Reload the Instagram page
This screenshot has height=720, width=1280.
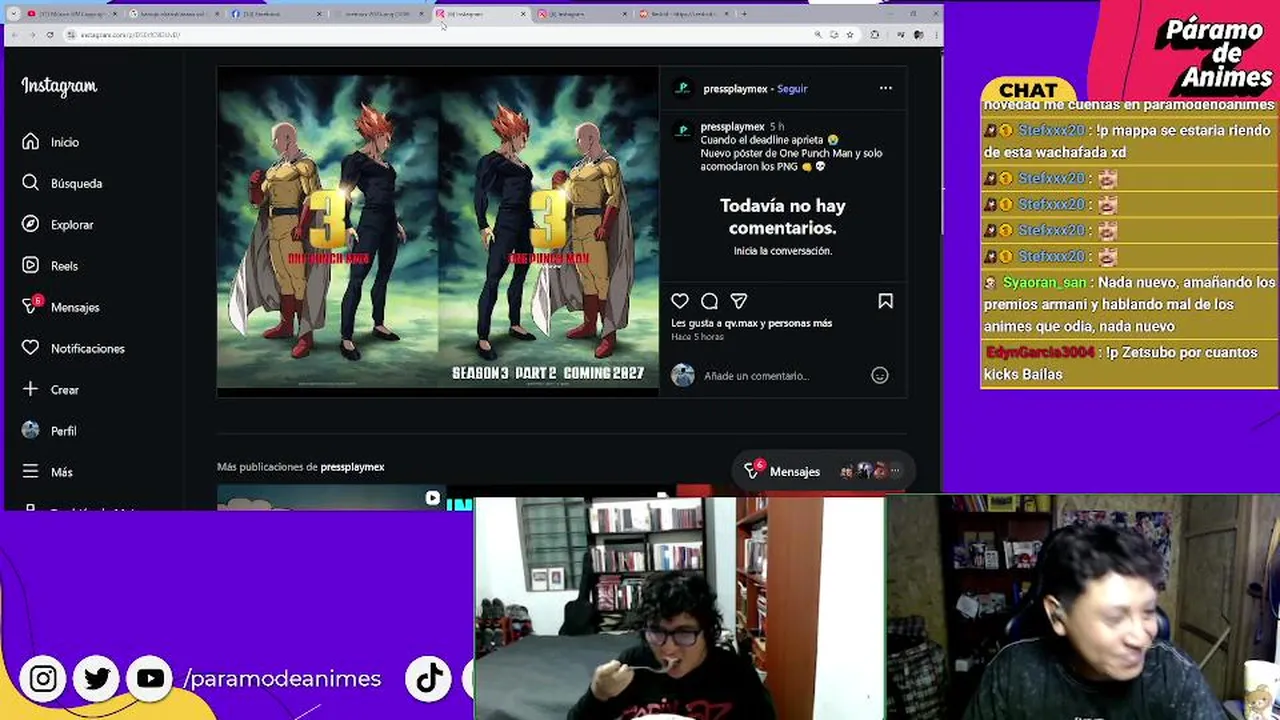point(50,35)
